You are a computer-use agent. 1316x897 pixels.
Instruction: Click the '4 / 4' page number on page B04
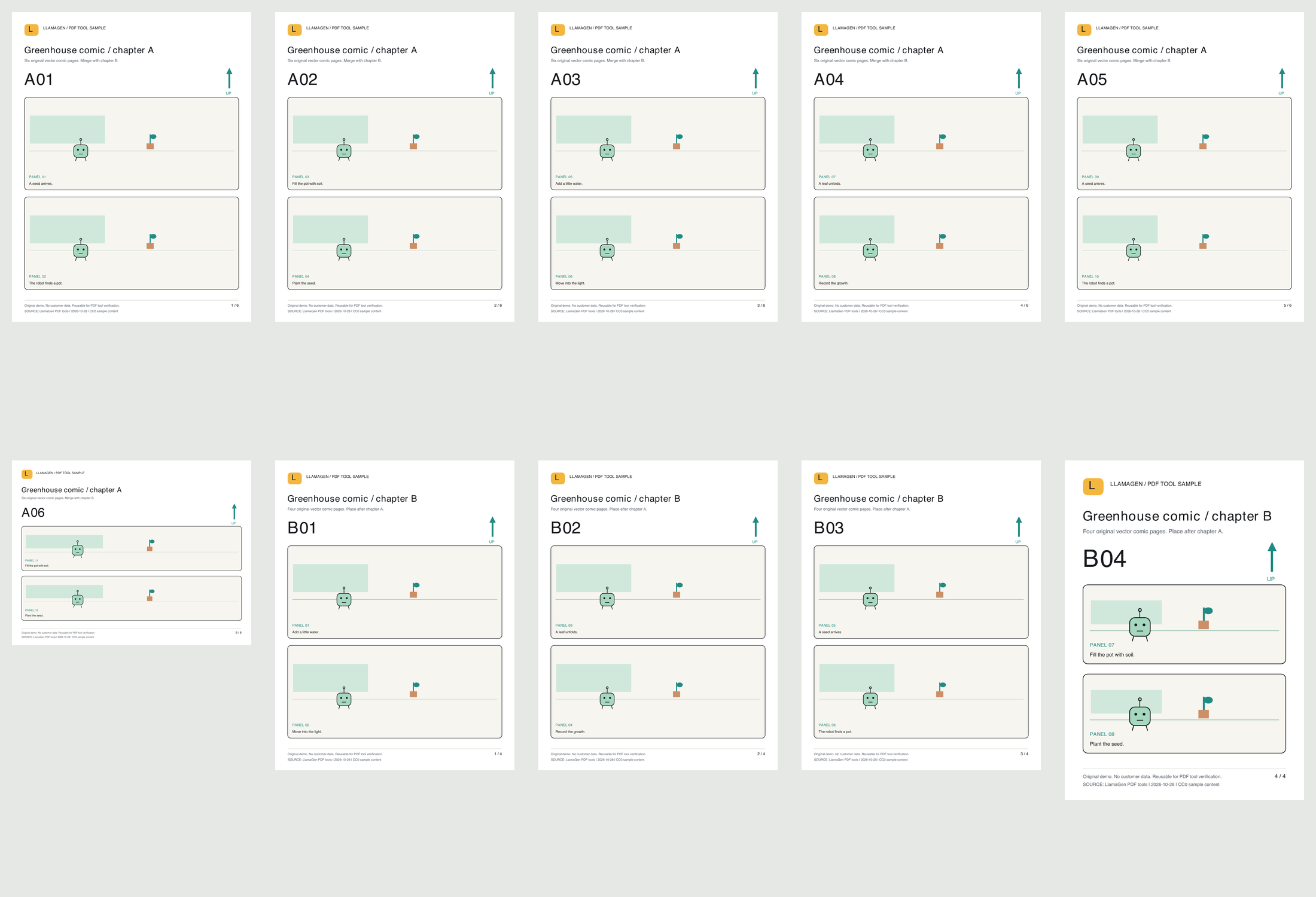pos(1280,776)
